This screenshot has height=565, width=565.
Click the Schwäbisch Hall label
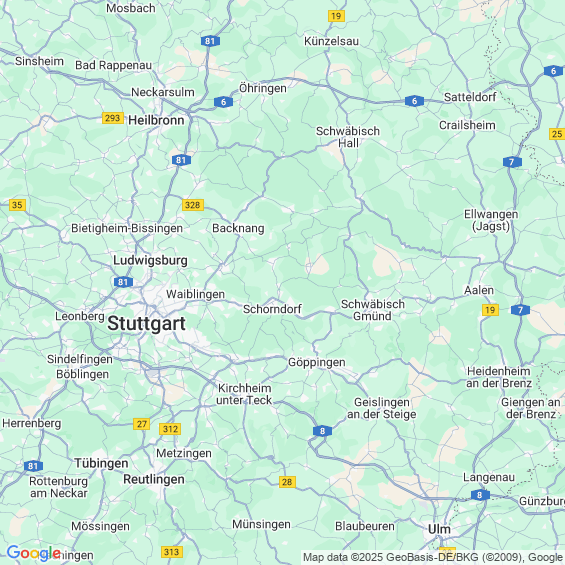tap(348, 137)
